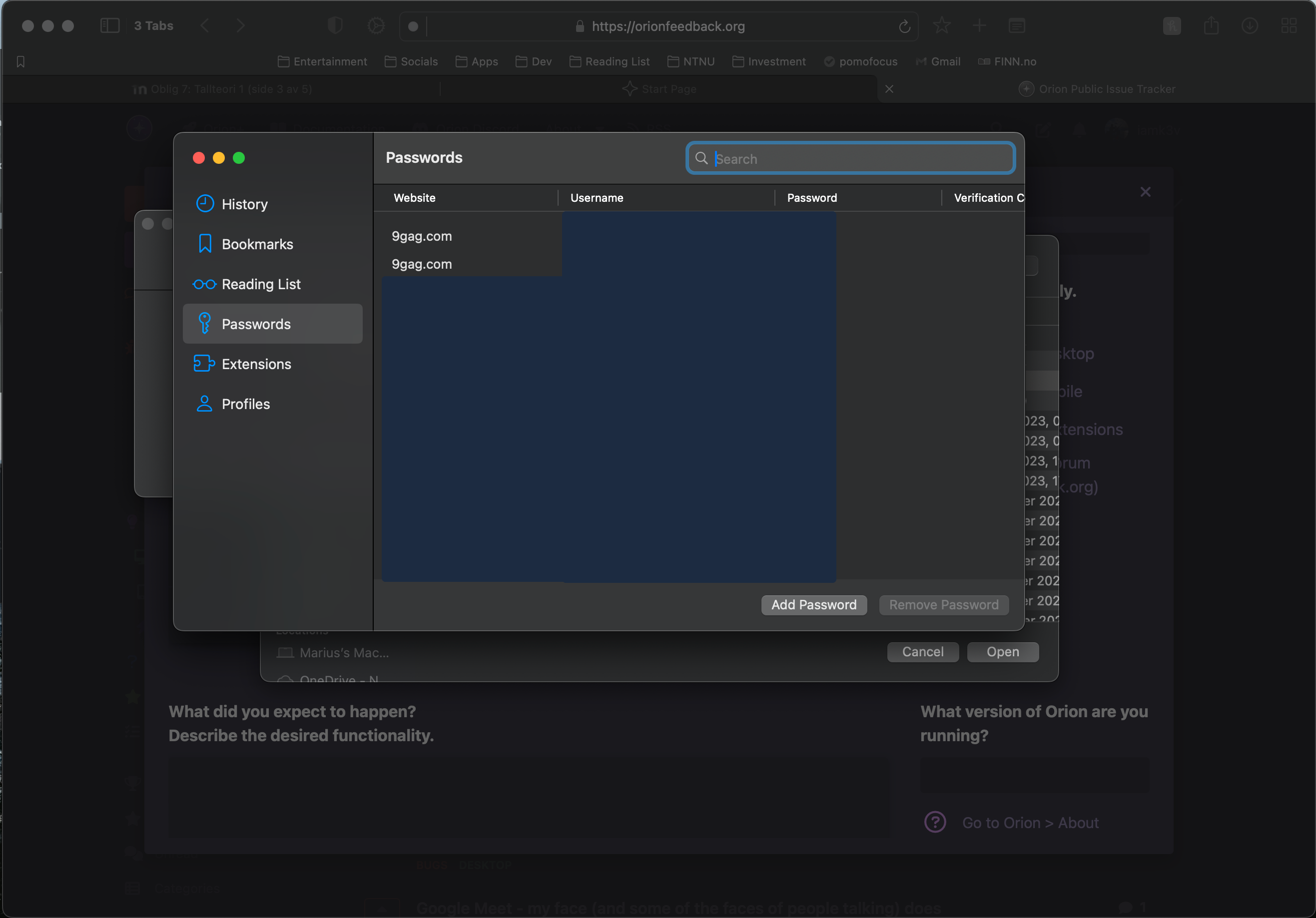This screenshot has width=1316, height=918.
Task: Close the Orion Public Issue Tracker tab
Action: coord(889,89)
